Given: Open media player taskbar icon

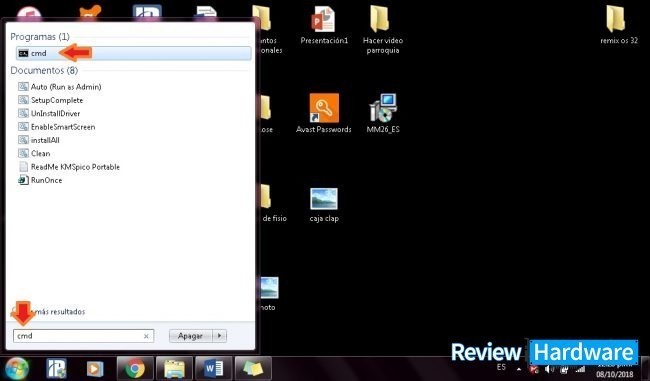Looking at the screenshot, I should [x=95, y=368].
